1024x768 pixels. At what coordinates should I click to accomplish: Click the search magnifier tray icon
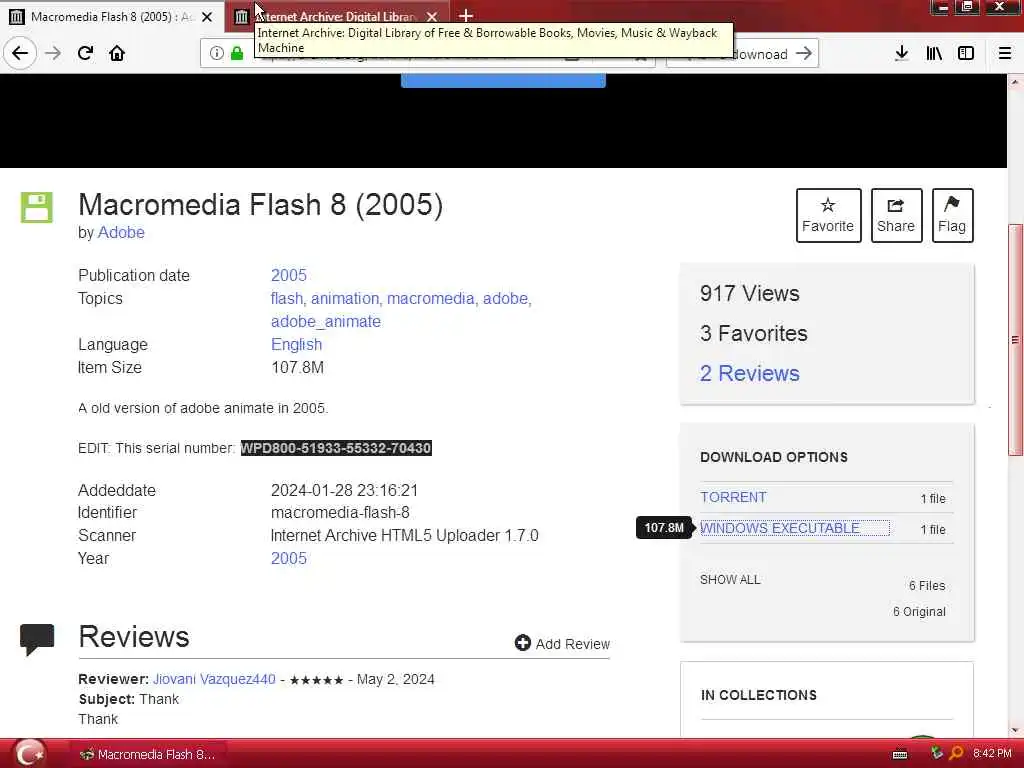[x=956, y=754]
